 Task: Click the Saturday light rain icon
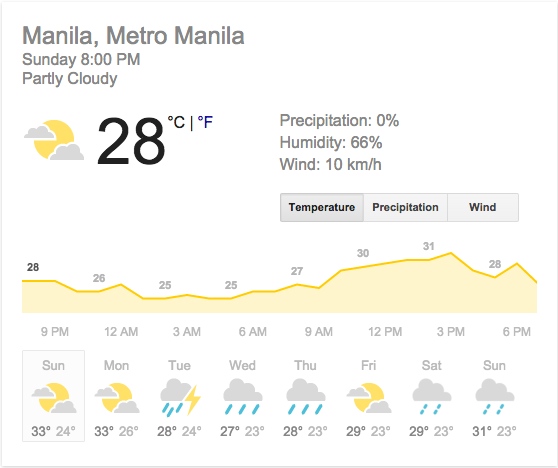[432, 397]
